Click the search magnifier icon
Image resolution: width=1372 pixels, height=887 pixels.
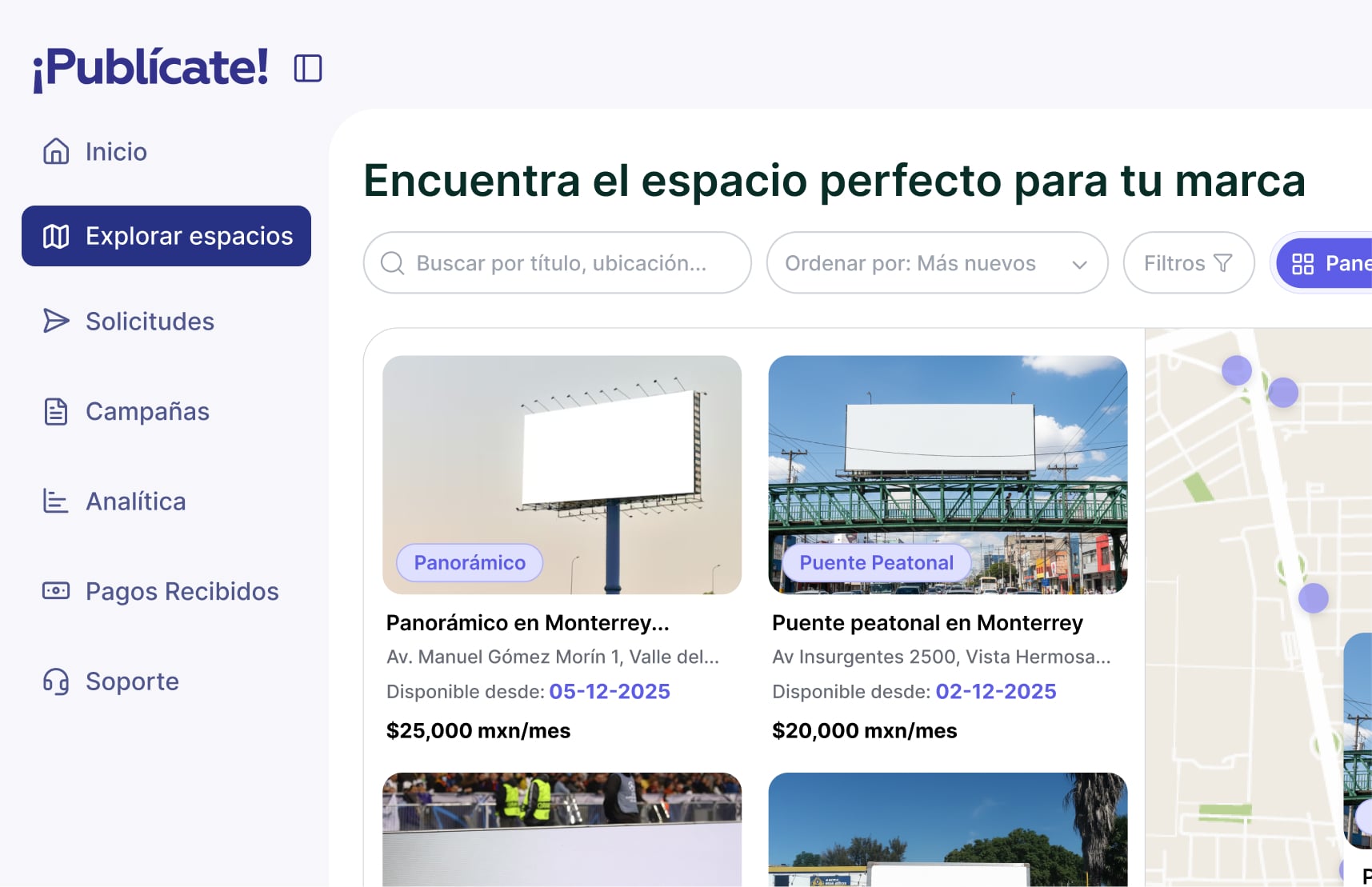tap(392, 263)
